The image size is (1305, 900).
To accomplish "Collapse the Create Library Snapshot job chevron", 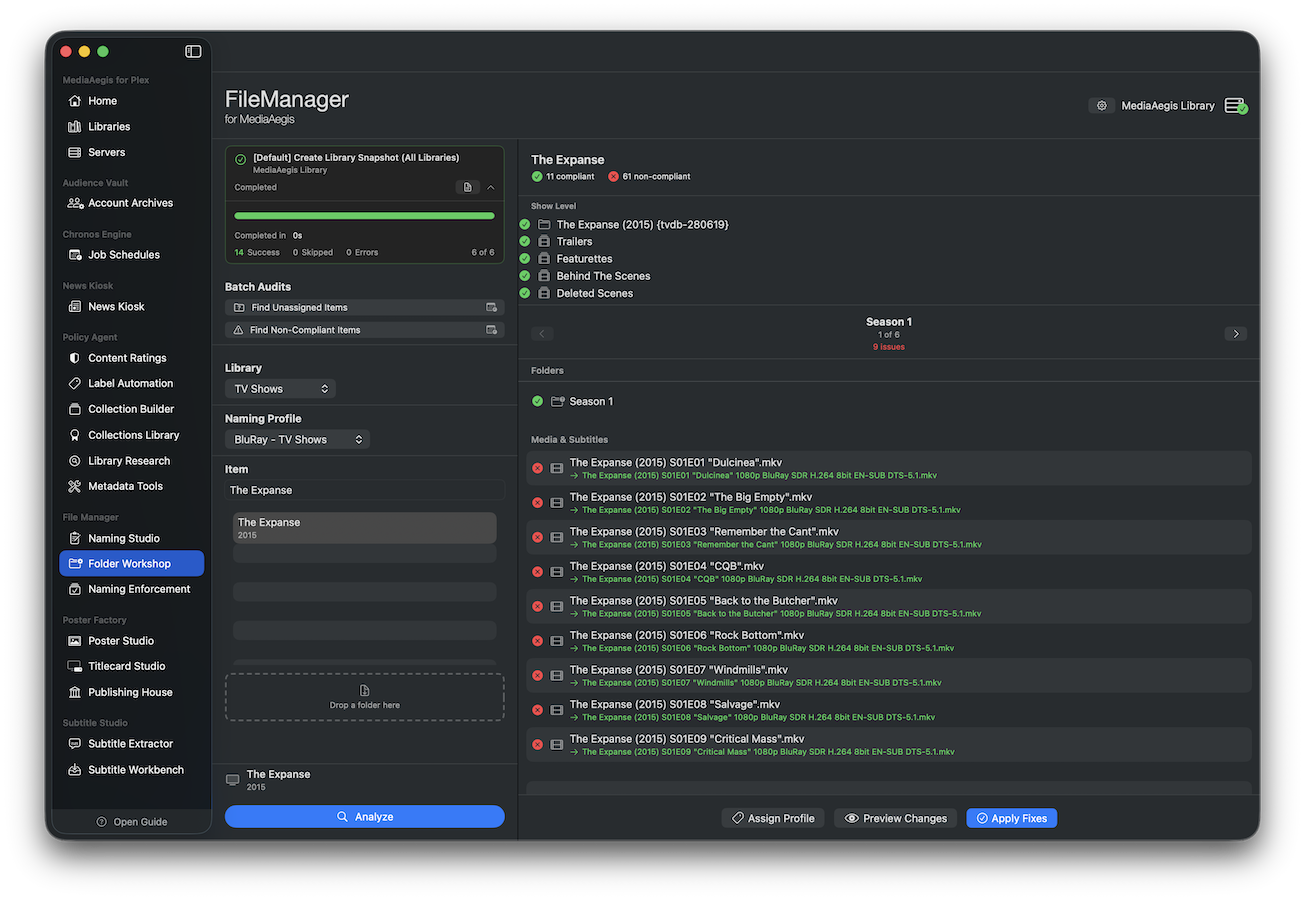I will (491, 187).
